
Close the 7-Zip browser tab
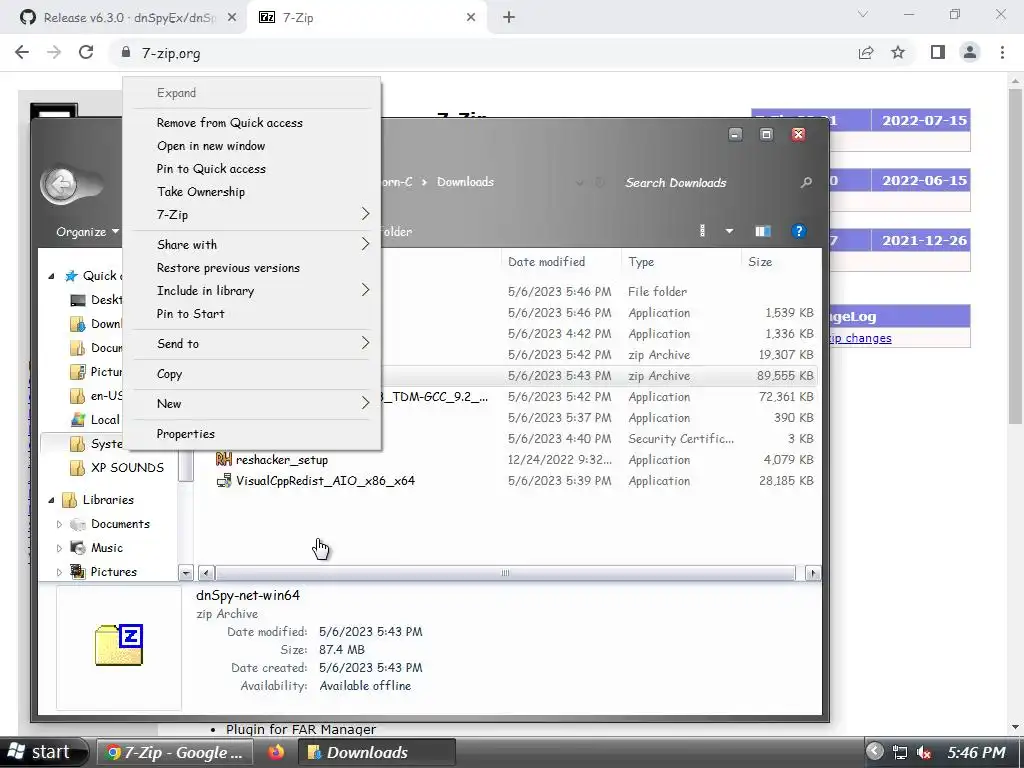[x=471, y=18]
